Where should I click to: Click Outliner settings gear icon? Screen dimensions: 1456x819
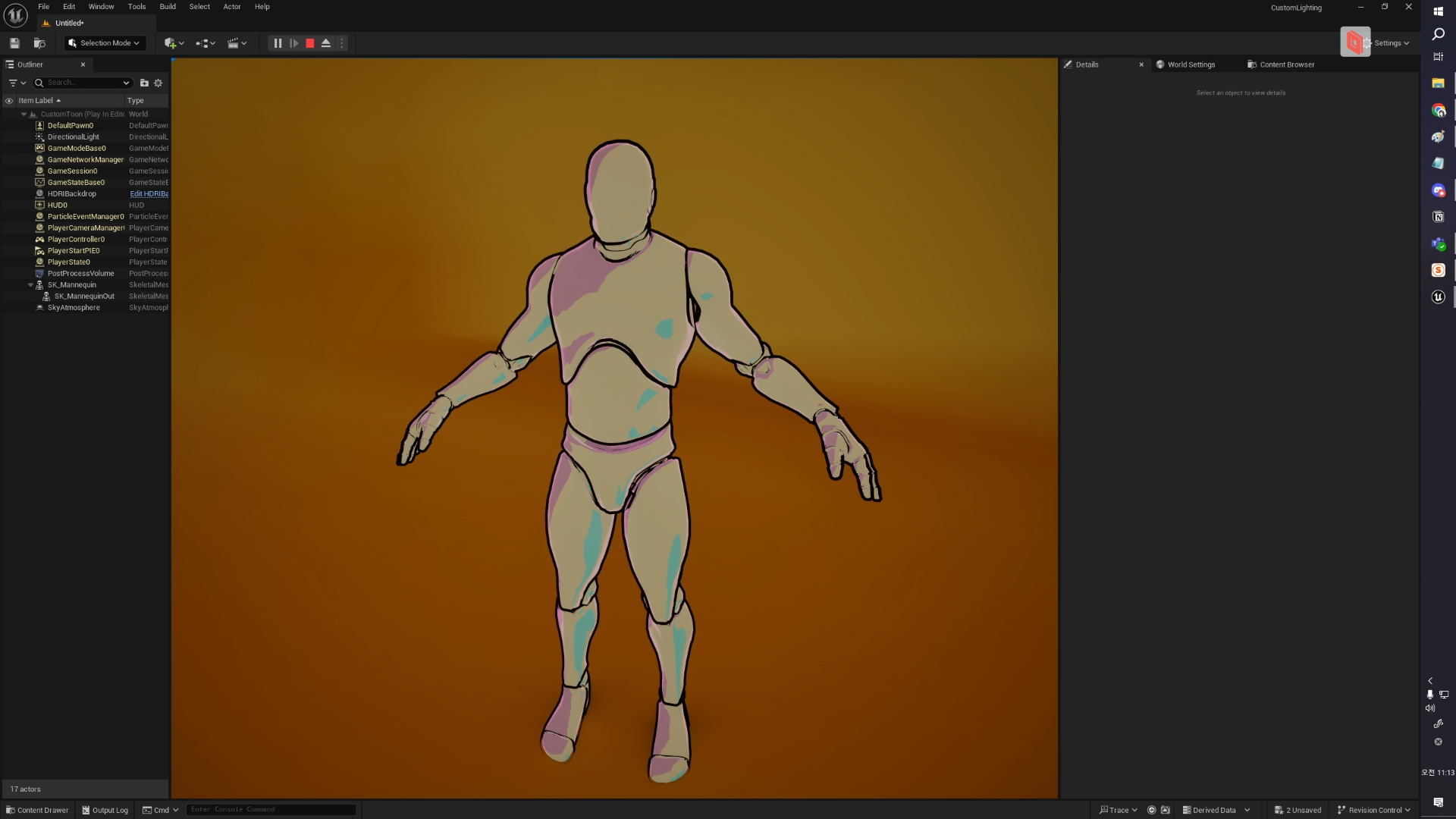[x=158, y=83]
